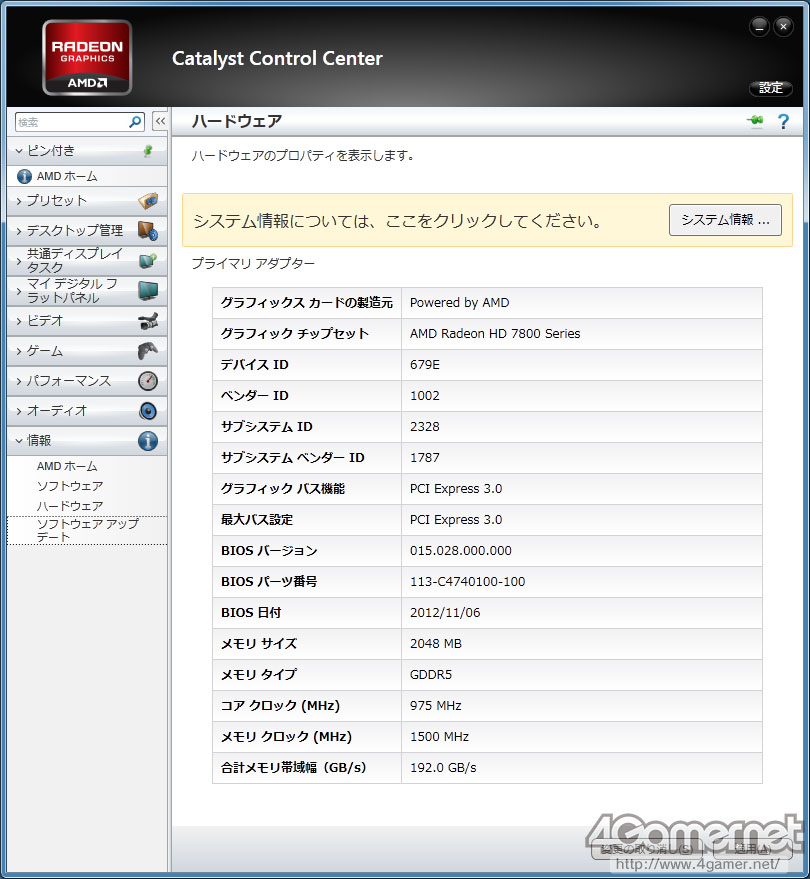Click the gamepad icon beside ゲーム

[x=148, y=351]
